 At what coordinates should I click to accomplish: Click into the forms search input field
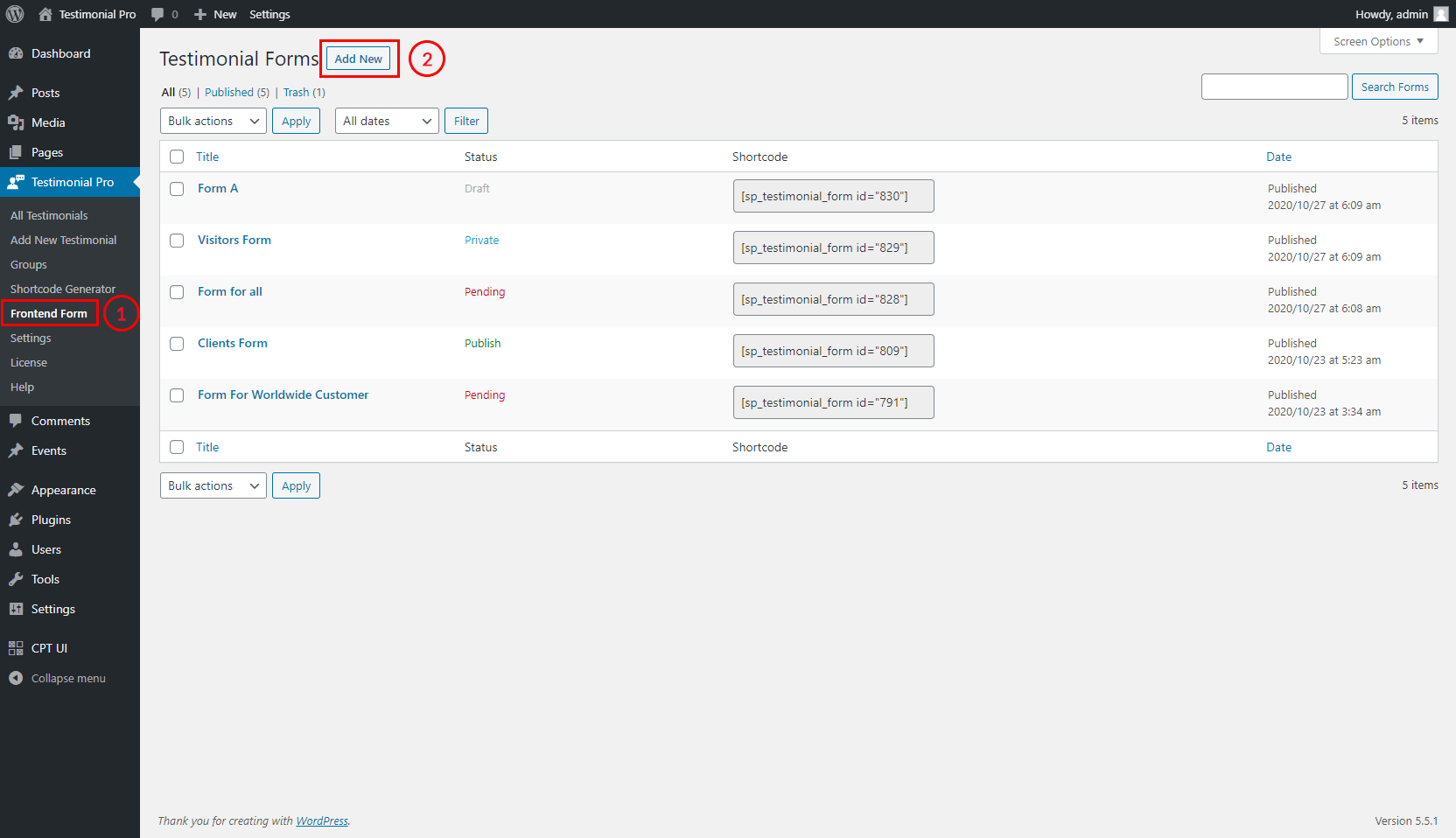click(x=1274, y=87)
